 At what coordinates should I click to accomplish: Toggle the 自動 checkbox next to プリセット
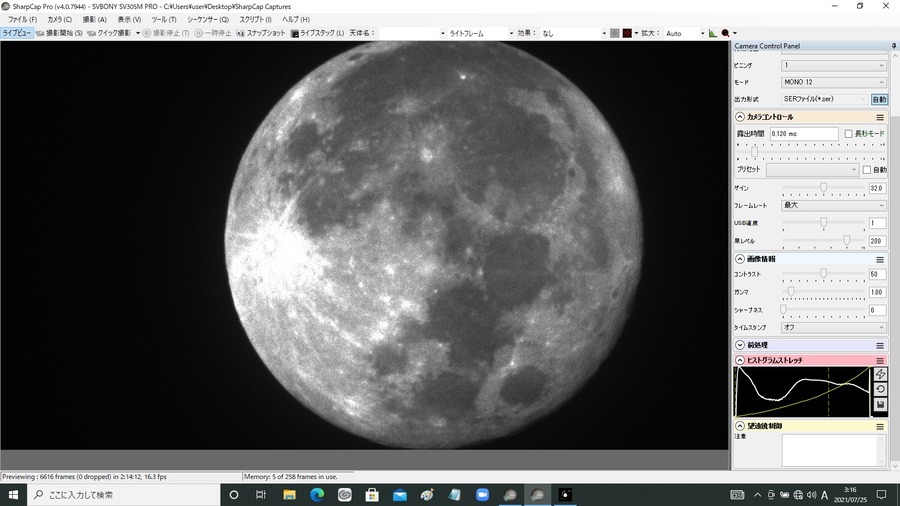[867, 170]
